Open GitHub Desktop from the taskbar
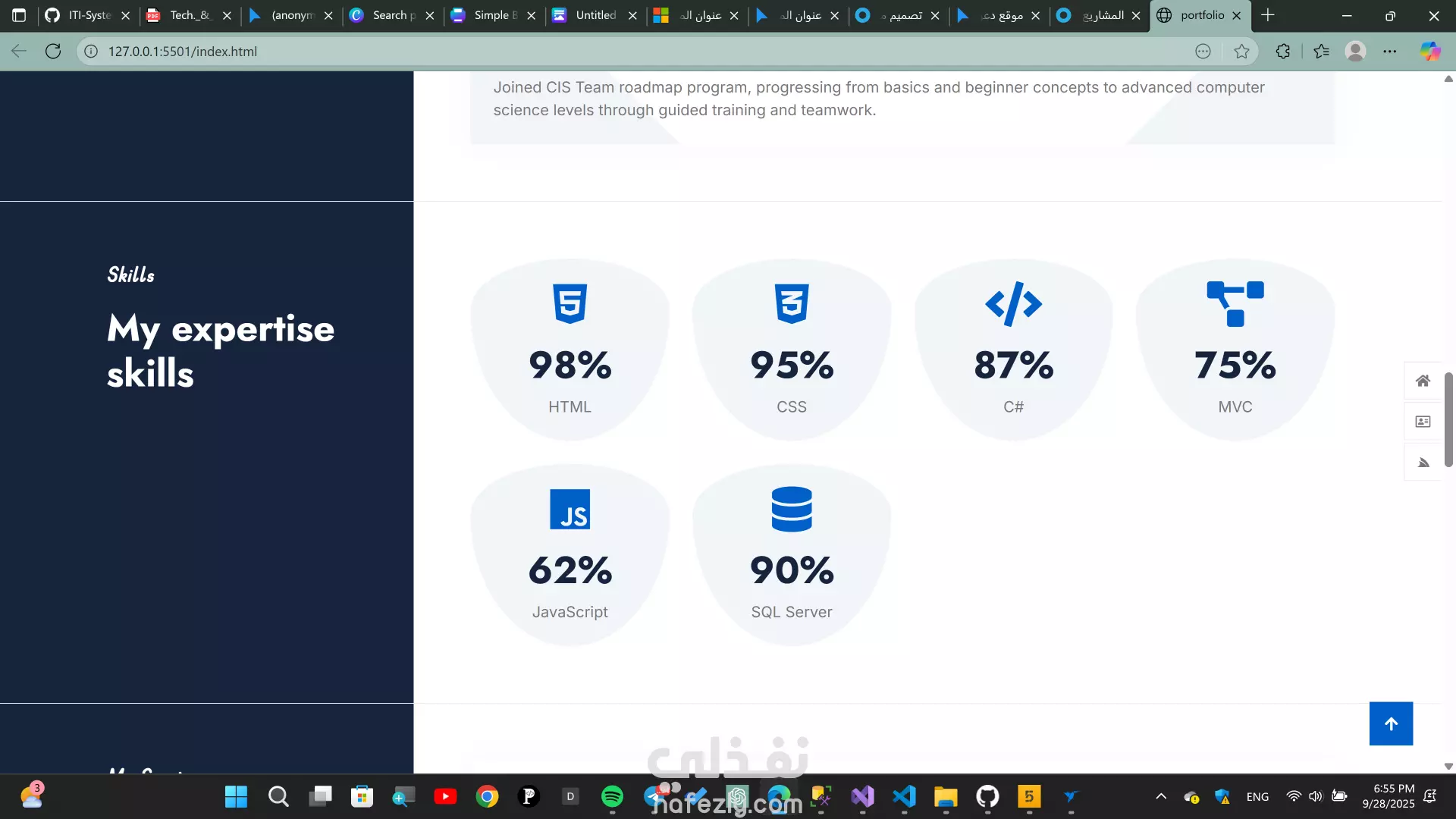Image resolution: width=1456 pixels, height=819 pixels. click(987, 796)
